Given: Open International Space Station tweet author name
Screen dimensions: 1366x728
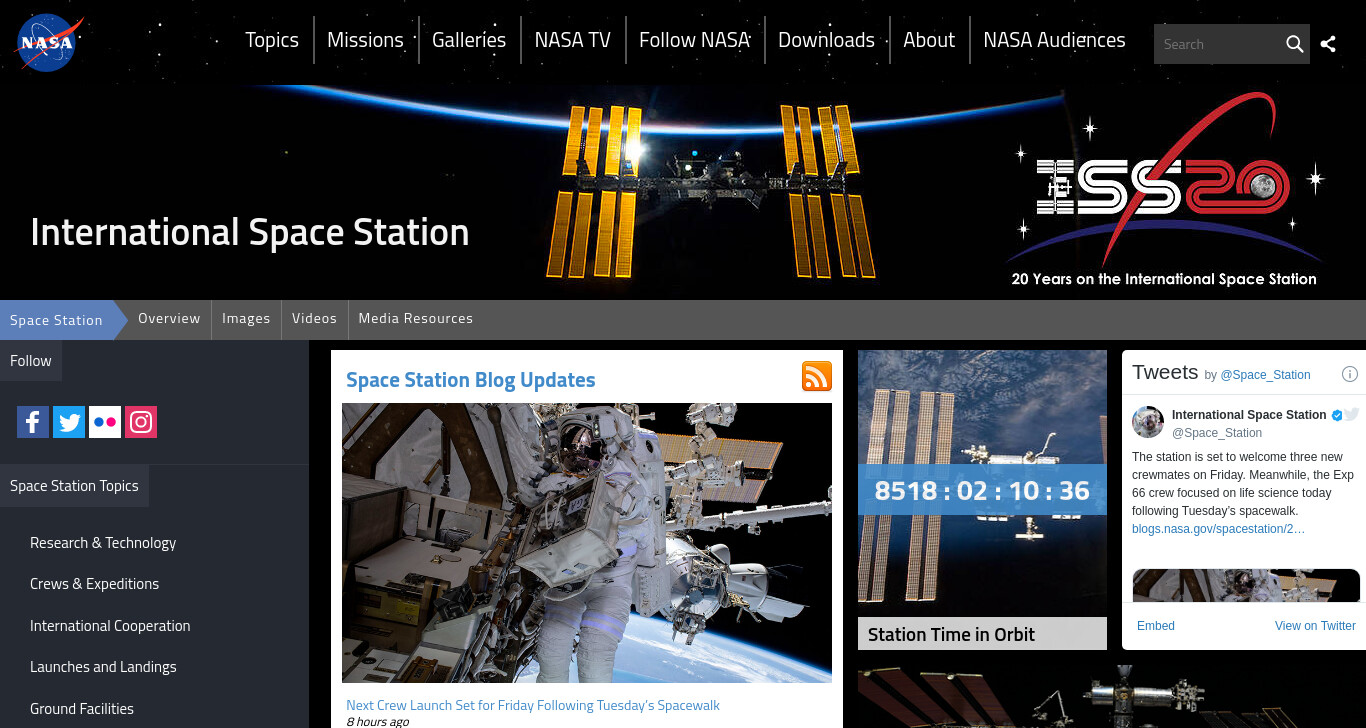Looking at the screenshot, I should (1249, 415).
